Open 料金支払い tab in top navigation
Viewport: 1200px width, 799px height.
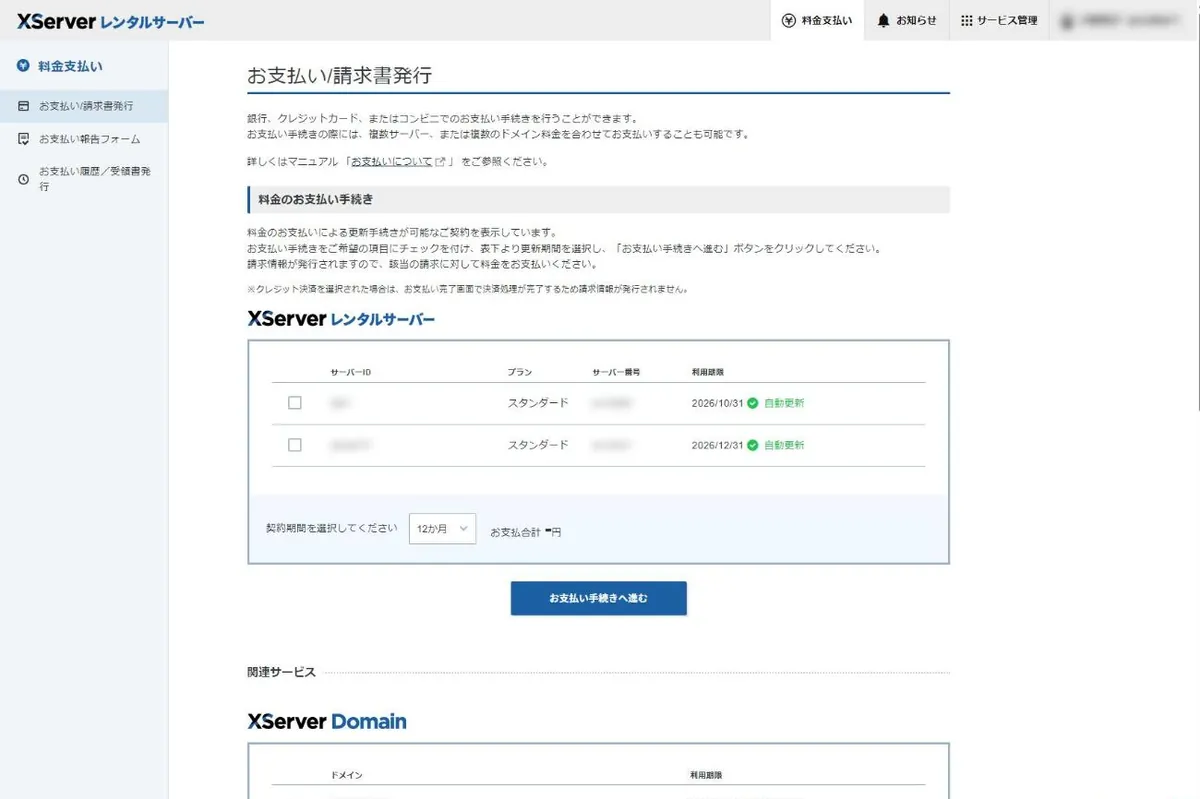point(818,20)
